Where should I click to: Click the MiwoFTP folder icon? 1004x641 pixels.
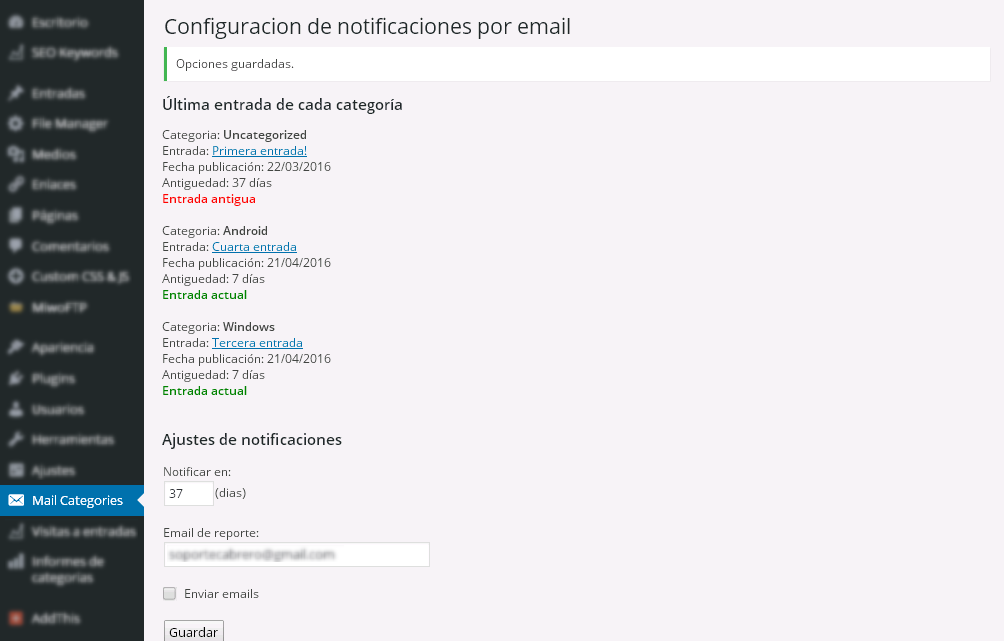coord(16,307)
